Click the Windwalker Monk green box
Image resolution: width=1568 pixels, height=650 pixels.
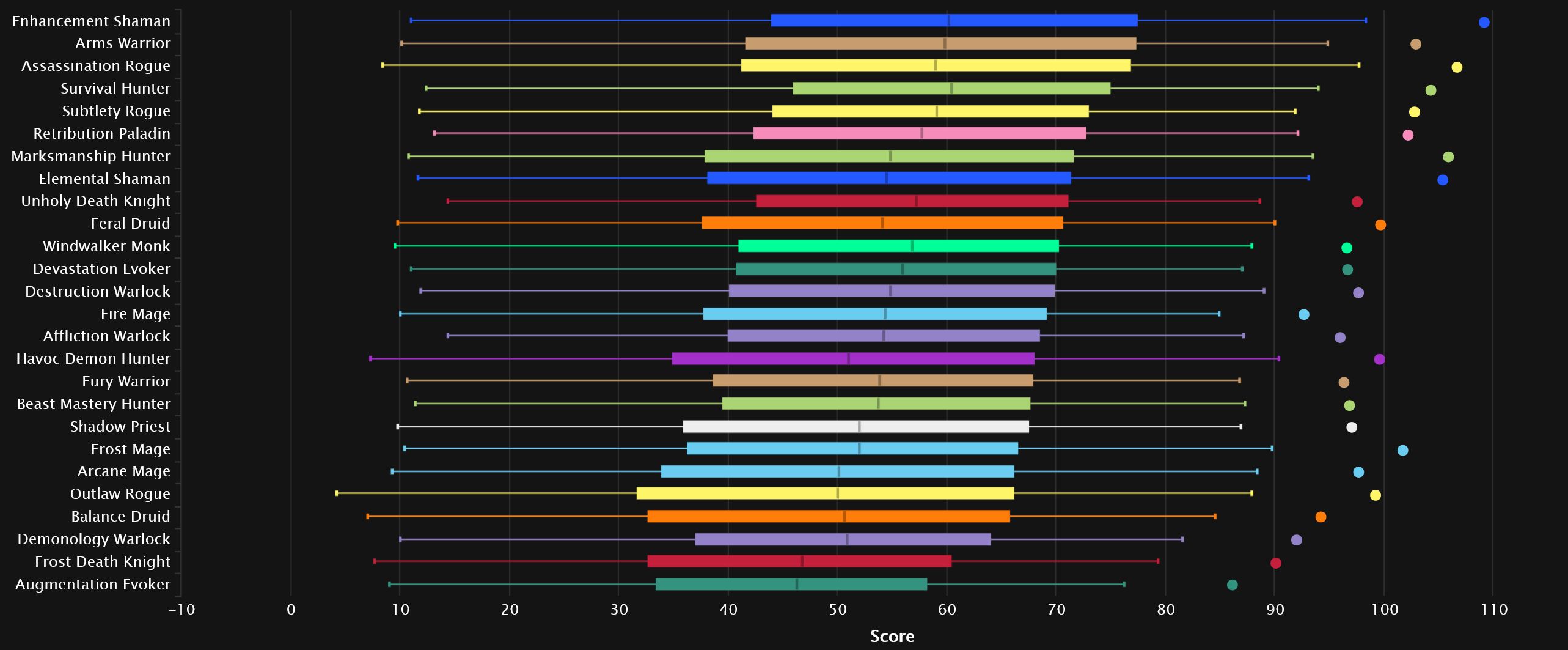tap(898, 246)
